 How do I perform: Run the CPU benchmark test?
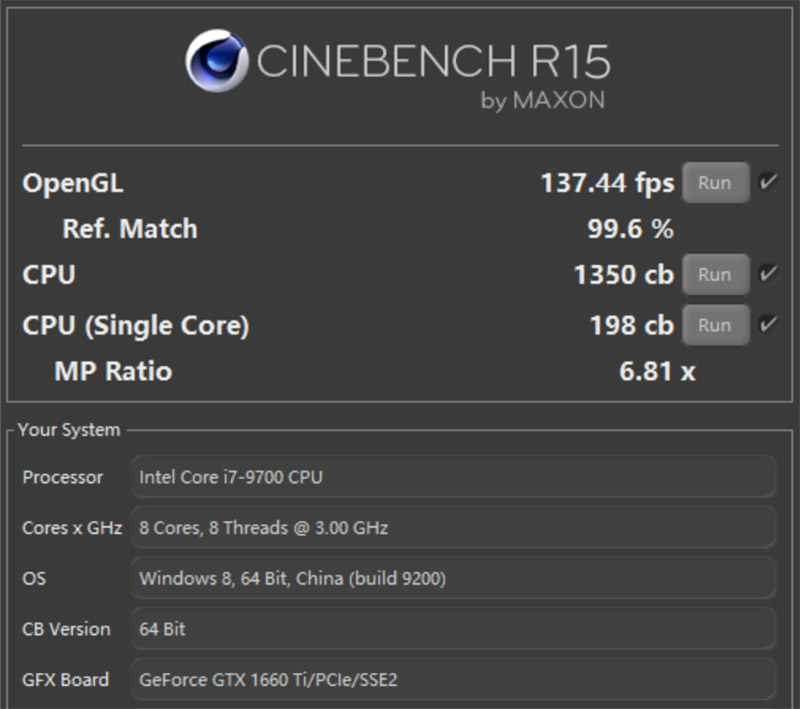(716, 274)
